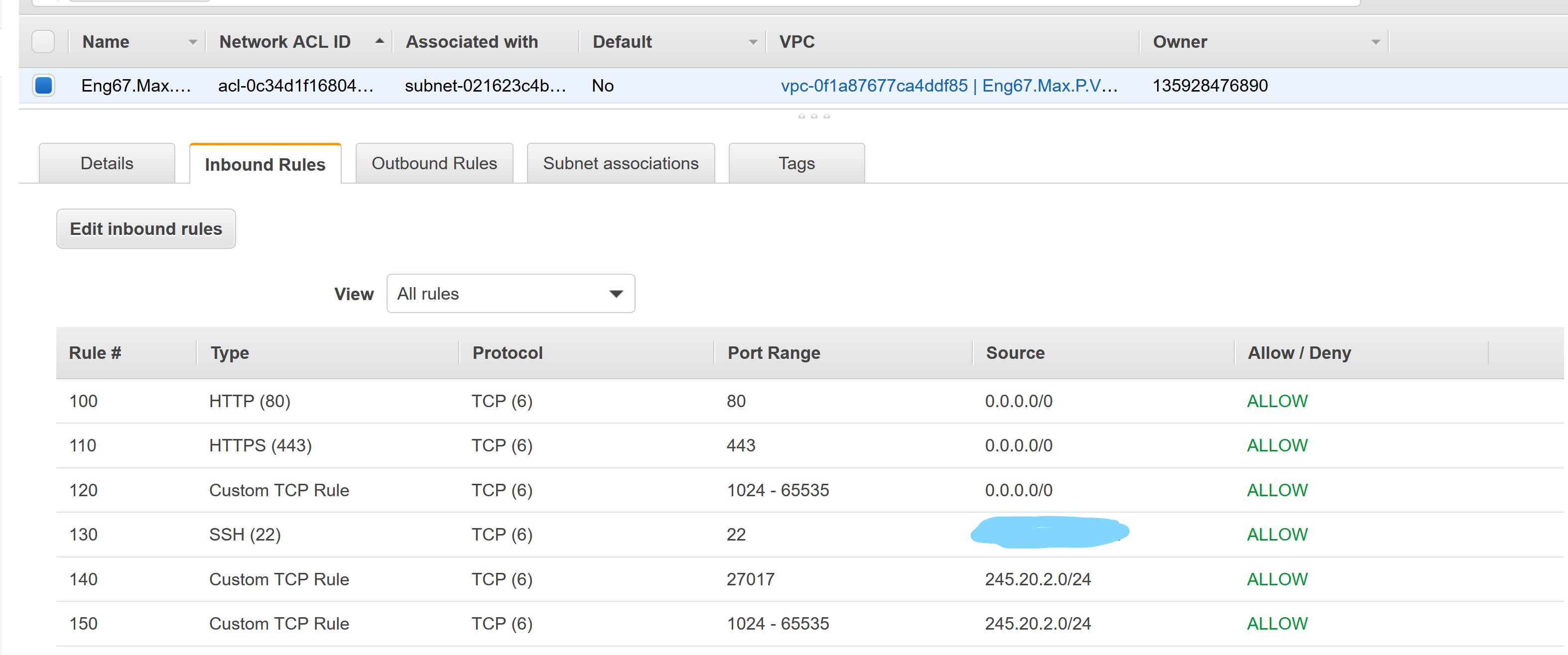The width and height of the screenshot is (1568, 655).
Task: Check the select-all checkbox in header
Action: (x=43, y=41)
